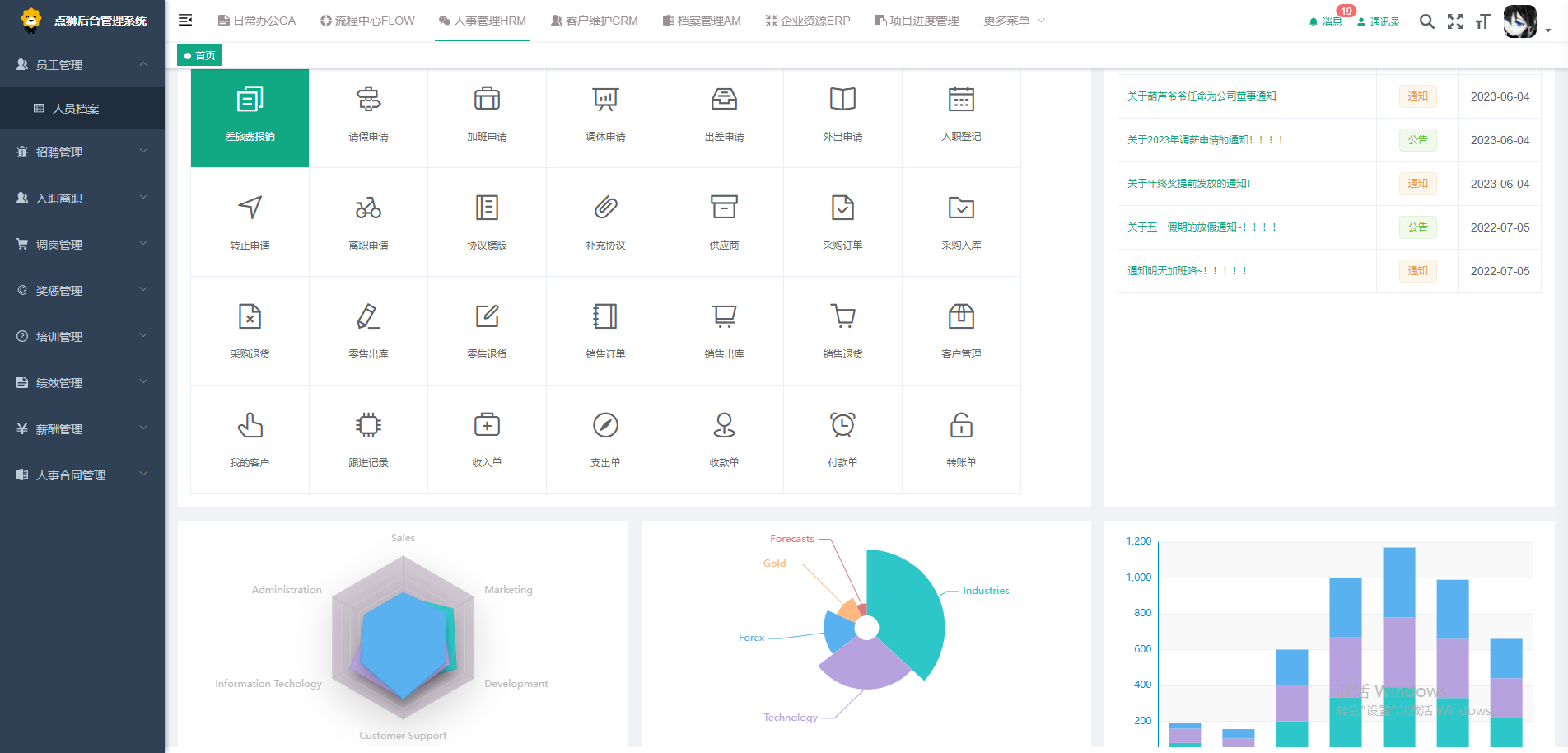Open notice 关于2023年调薪申请的通知

pos(1205,140)
